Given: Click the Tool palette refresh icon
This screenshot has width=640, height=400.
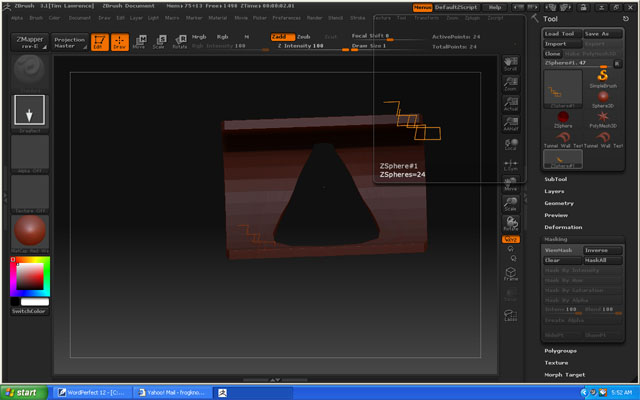Looking at the screenshot, I should point(626,19).
